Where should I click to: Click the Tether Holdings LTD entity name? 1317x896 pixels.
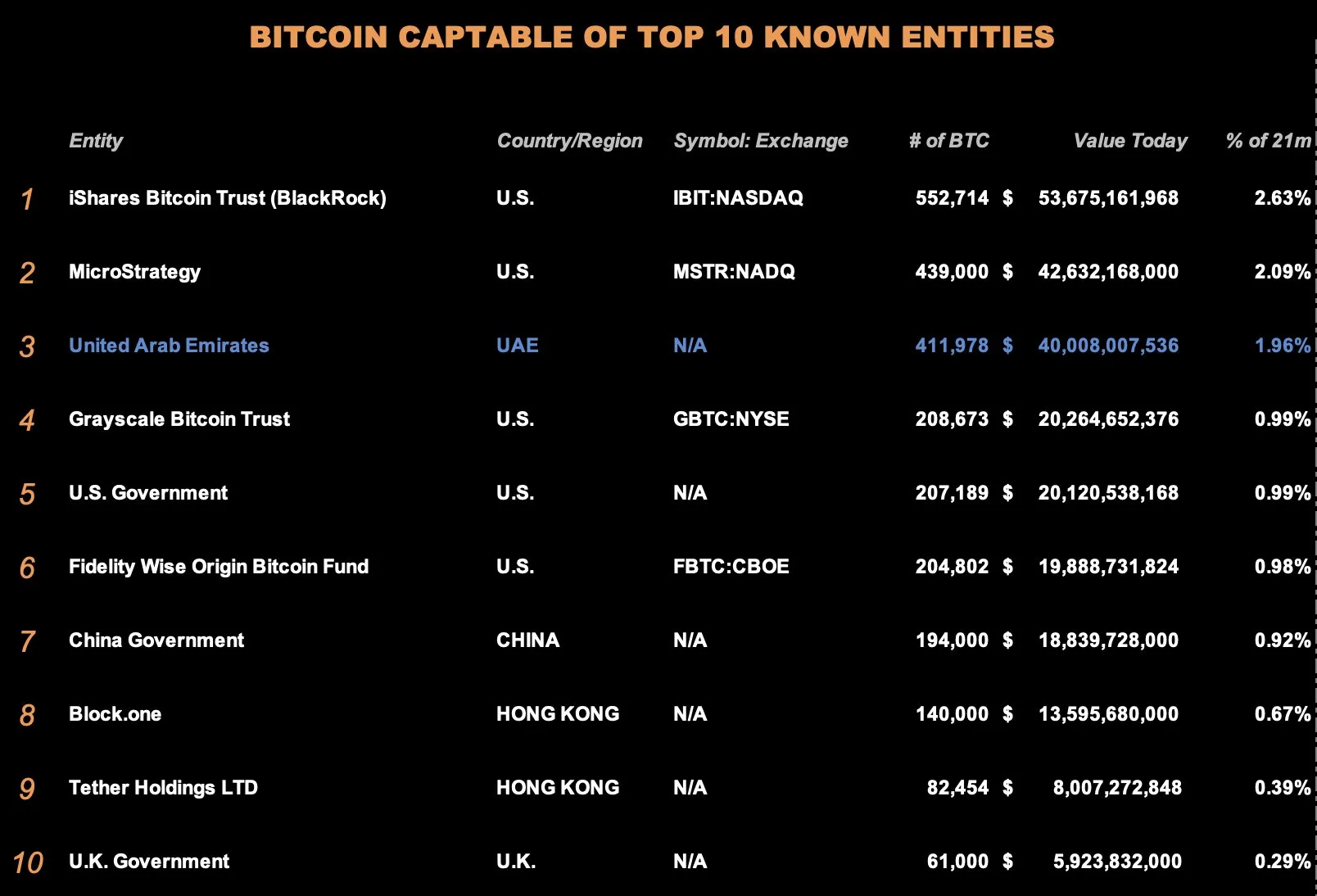point(163,788)
